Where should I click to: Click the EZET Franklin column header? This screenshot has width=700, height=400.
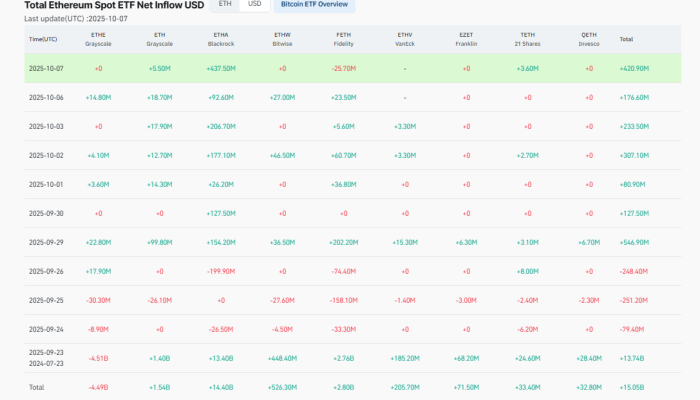click(466, 39)
